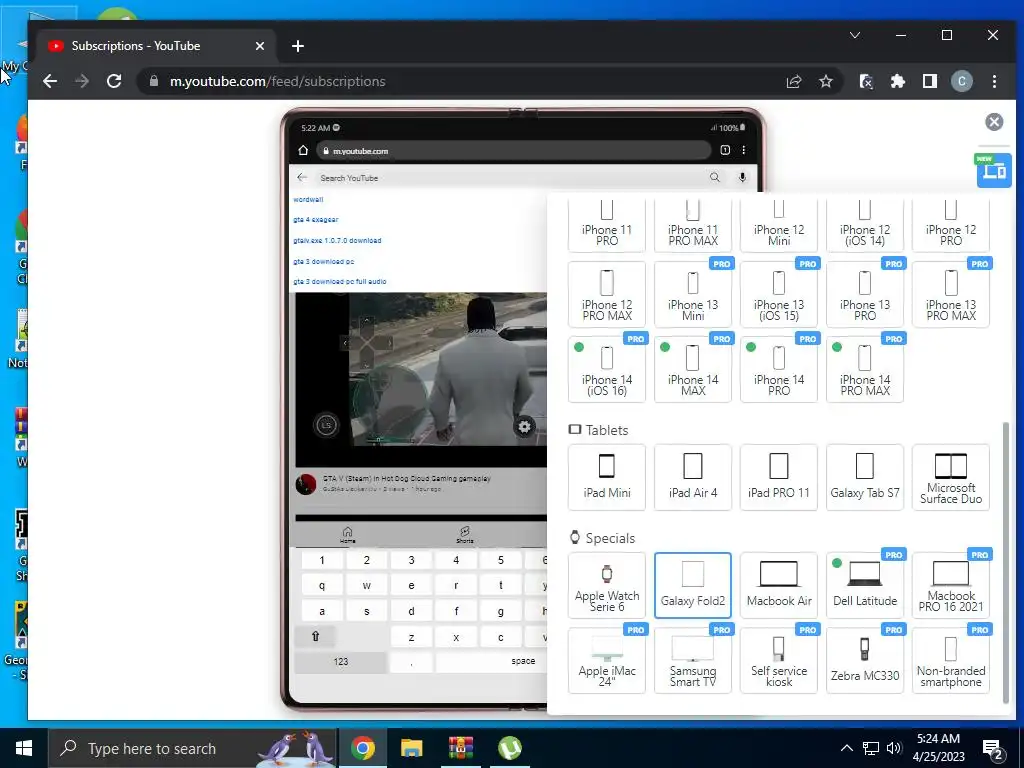
Task: Tap the YouTube Shorts tab
Action: [x=464, y=535]
